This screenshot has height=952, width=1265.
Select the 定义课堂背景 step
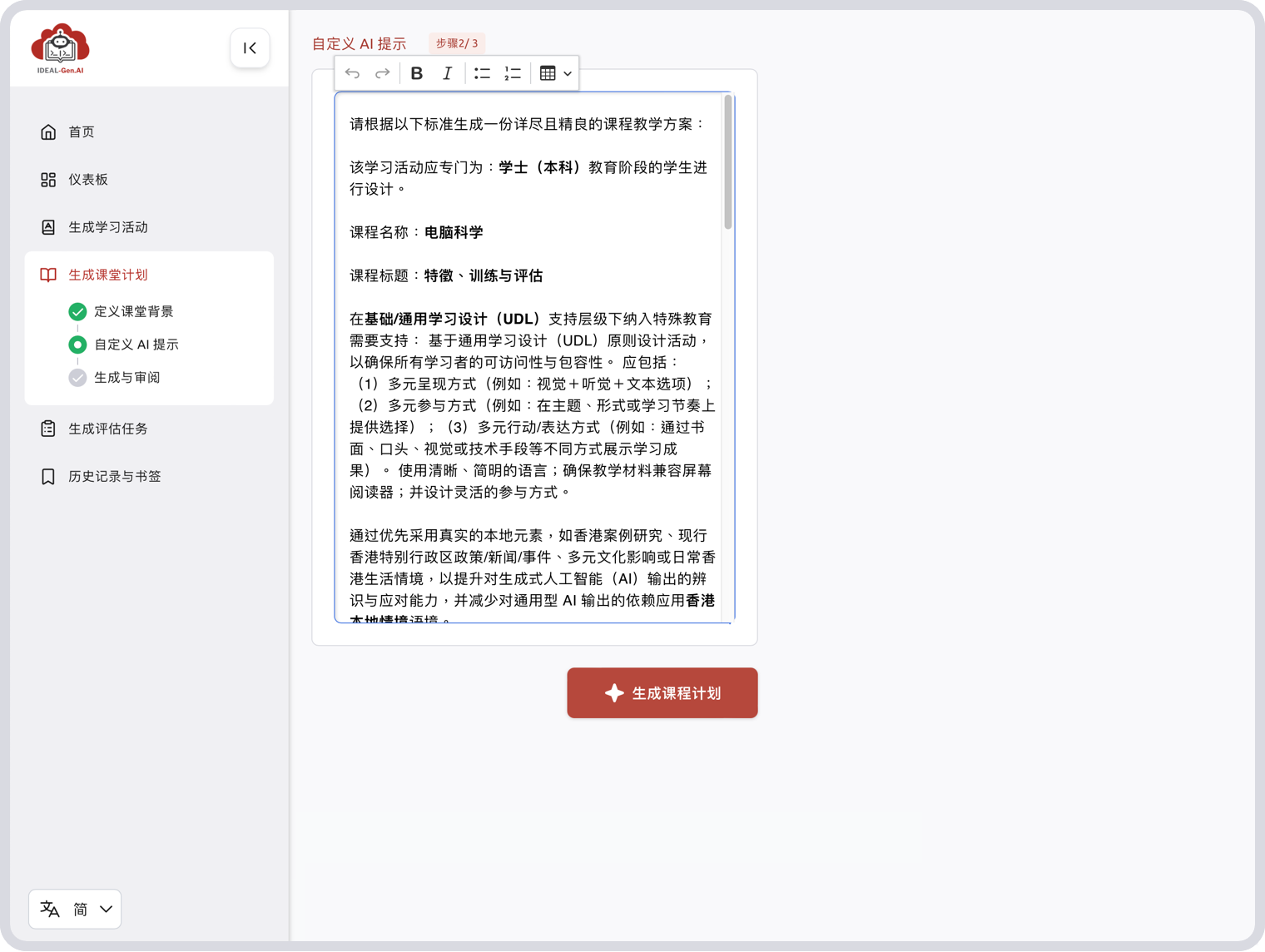coord(134,311)
